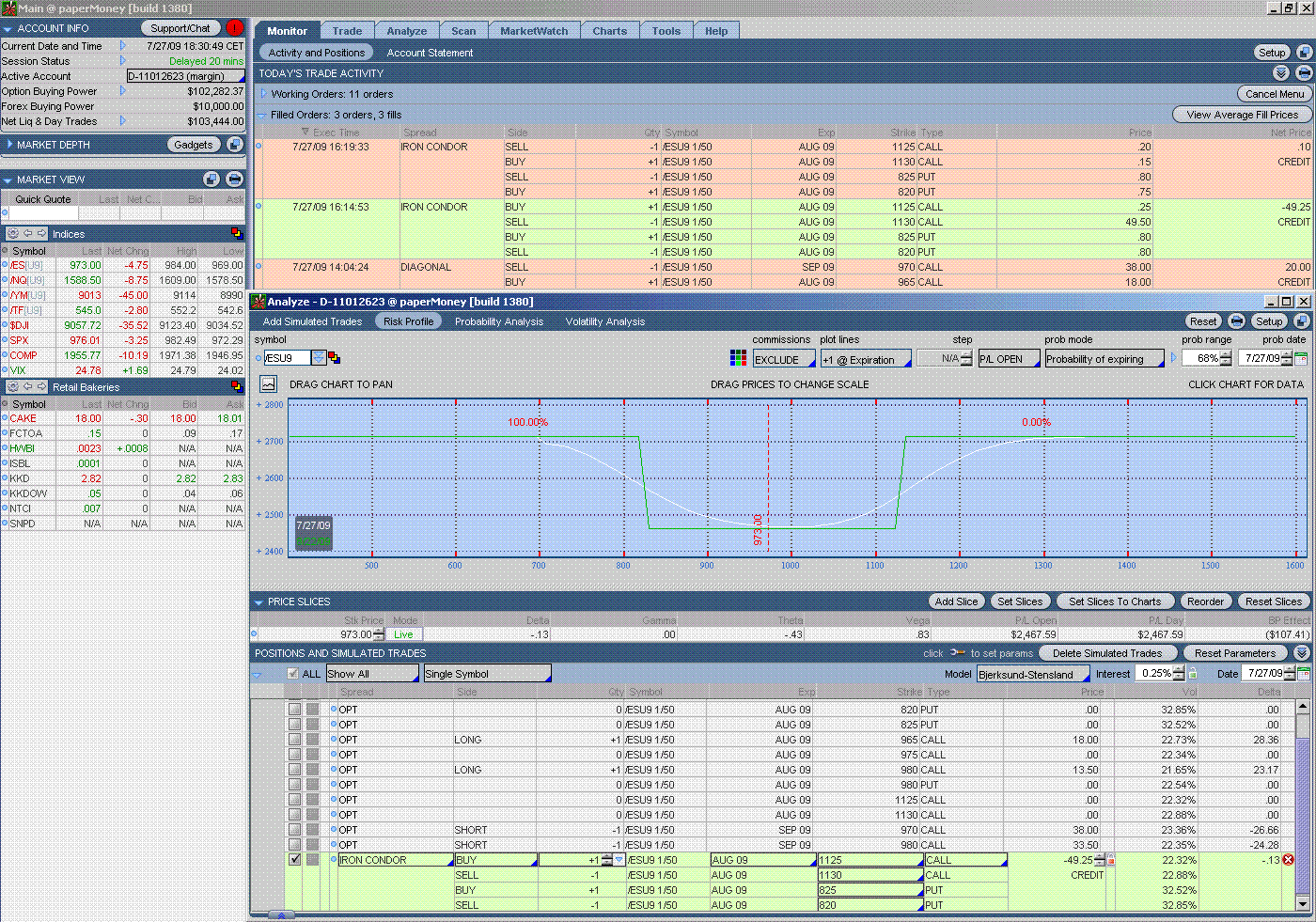The image size is (1316, 922).
Task: Check the box for the 820 PUT row
Action: 295,710
